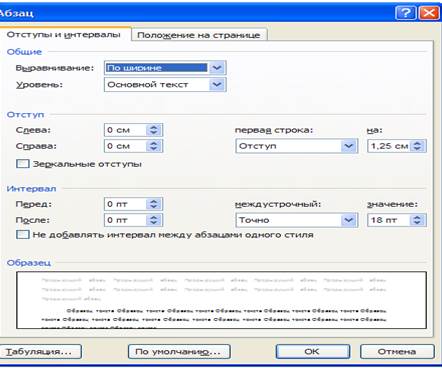442x368 pixels.
Task: Click the 1,25 см indent value
Action: click(x=389, y=146)
